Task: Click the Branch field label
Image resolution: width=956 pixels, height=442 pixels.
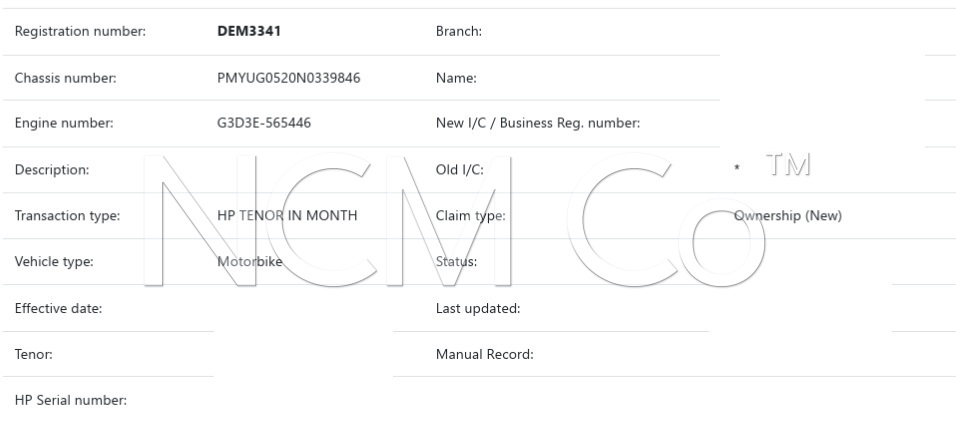Action: pyautogui.click(x=459, y=31)
